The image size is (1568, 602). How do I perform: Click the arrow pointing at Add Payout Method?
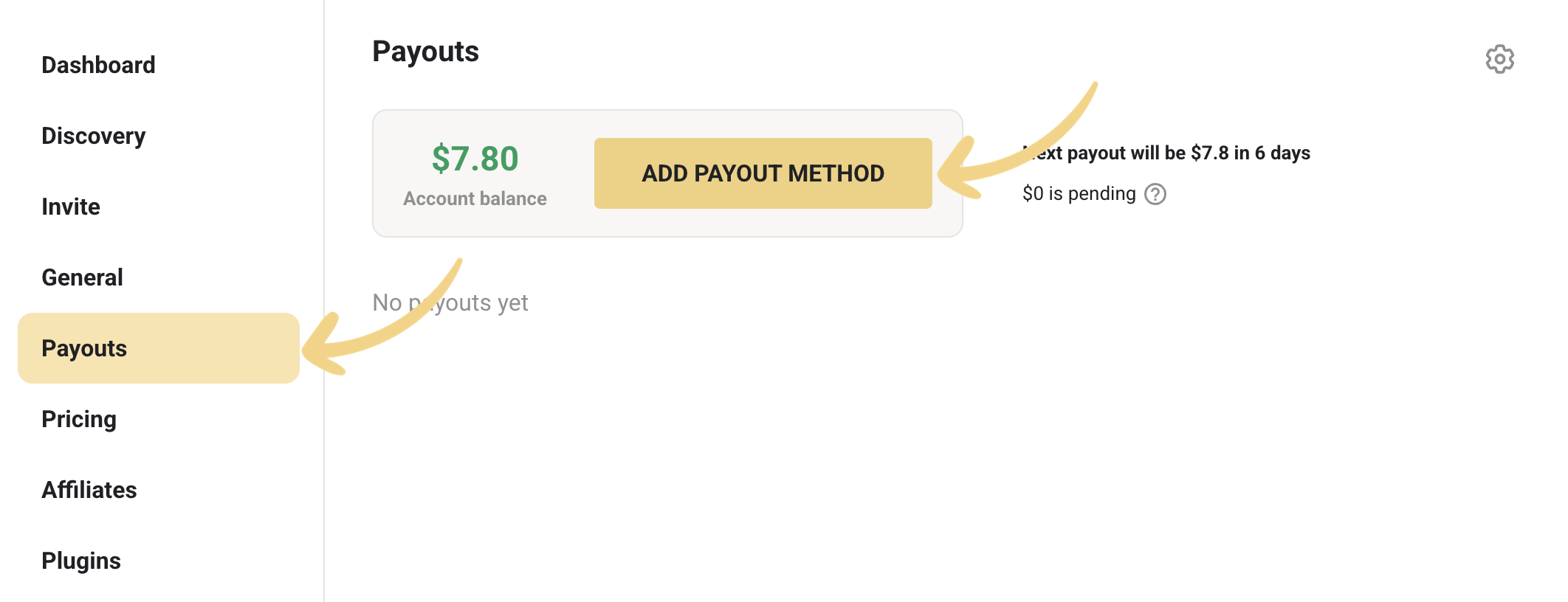click(1018, 140)
